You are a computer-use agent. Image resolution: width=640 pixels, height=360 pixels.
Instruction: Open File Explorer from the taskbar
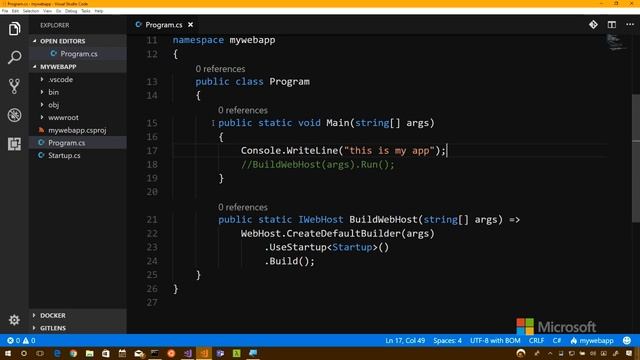point(89,353)
